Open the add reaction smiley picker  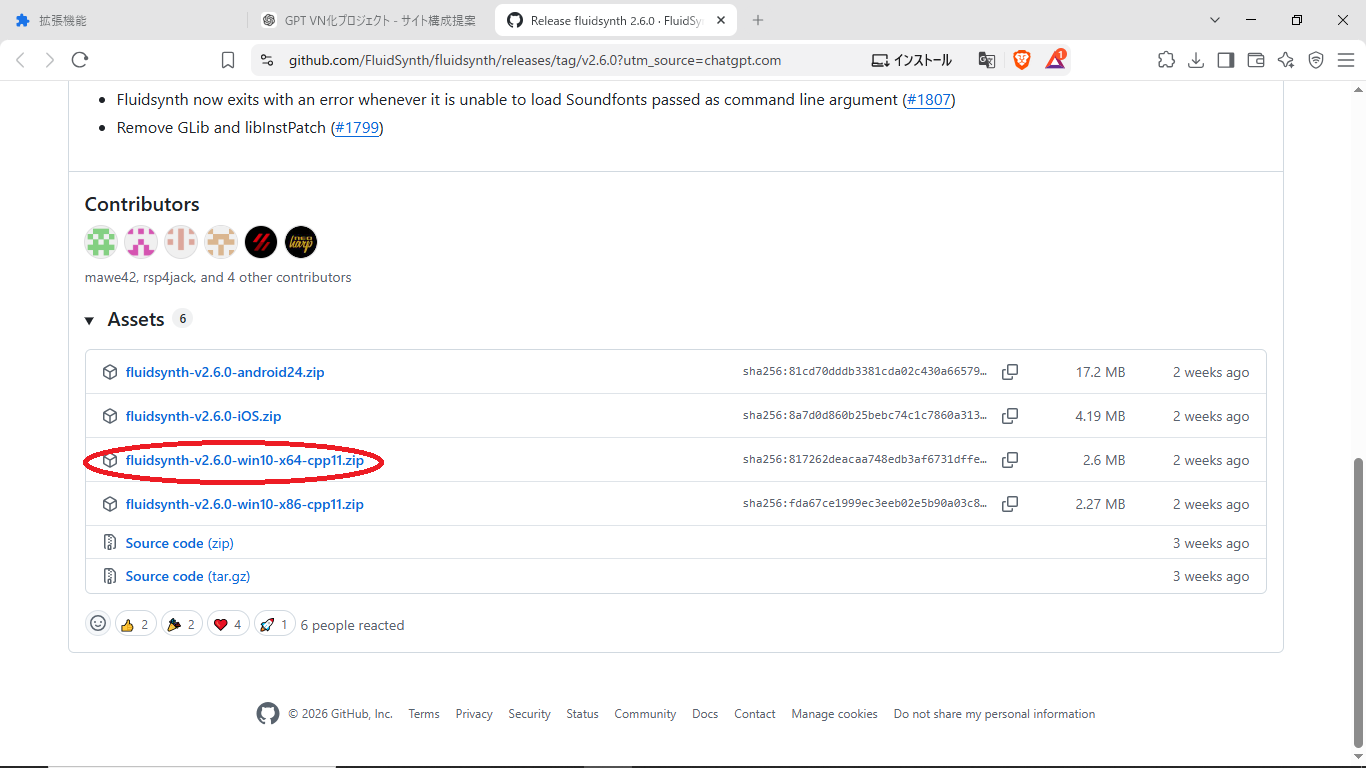pos(98,623)
